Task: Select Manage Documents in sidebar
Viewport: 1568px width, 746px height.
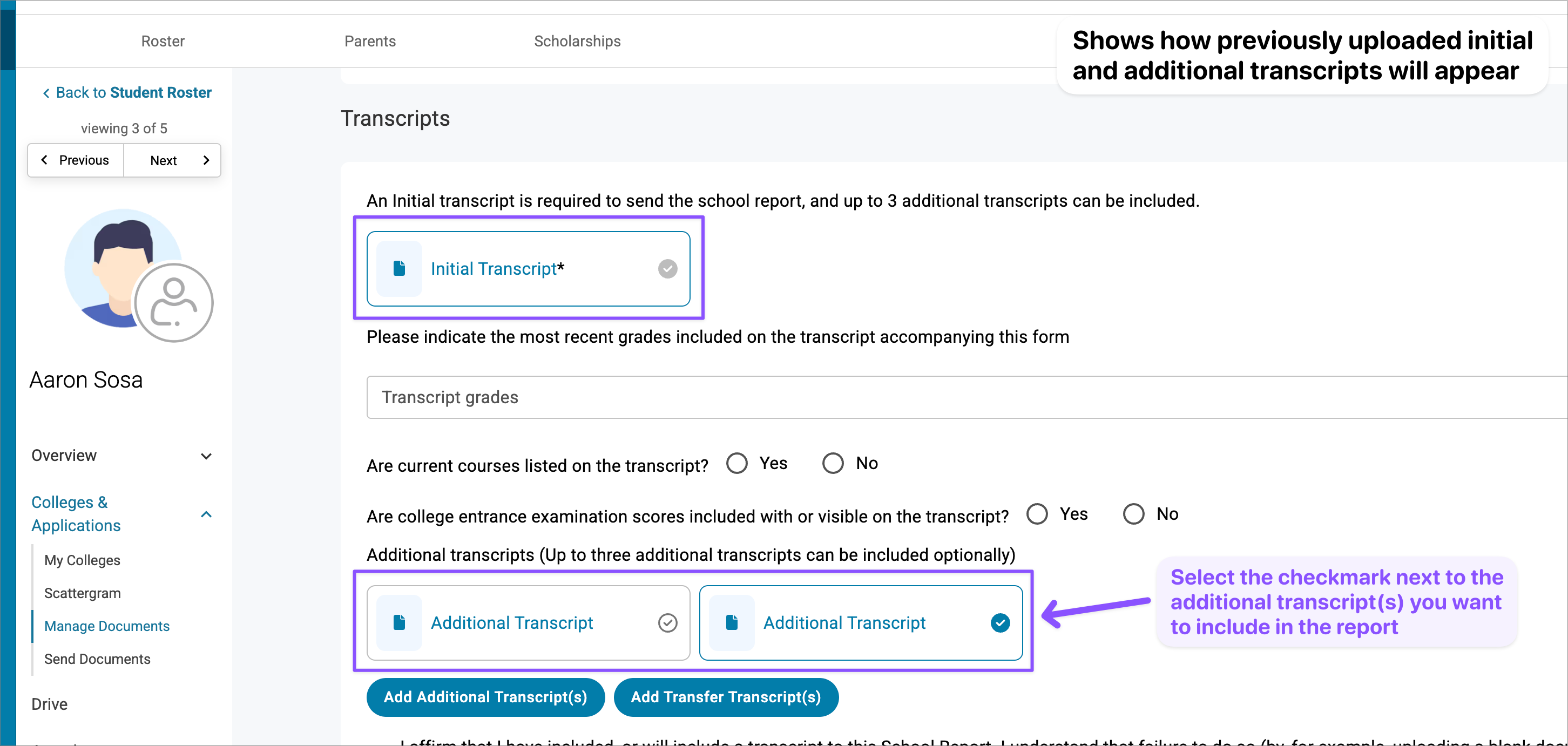Action: coord(106,626)
